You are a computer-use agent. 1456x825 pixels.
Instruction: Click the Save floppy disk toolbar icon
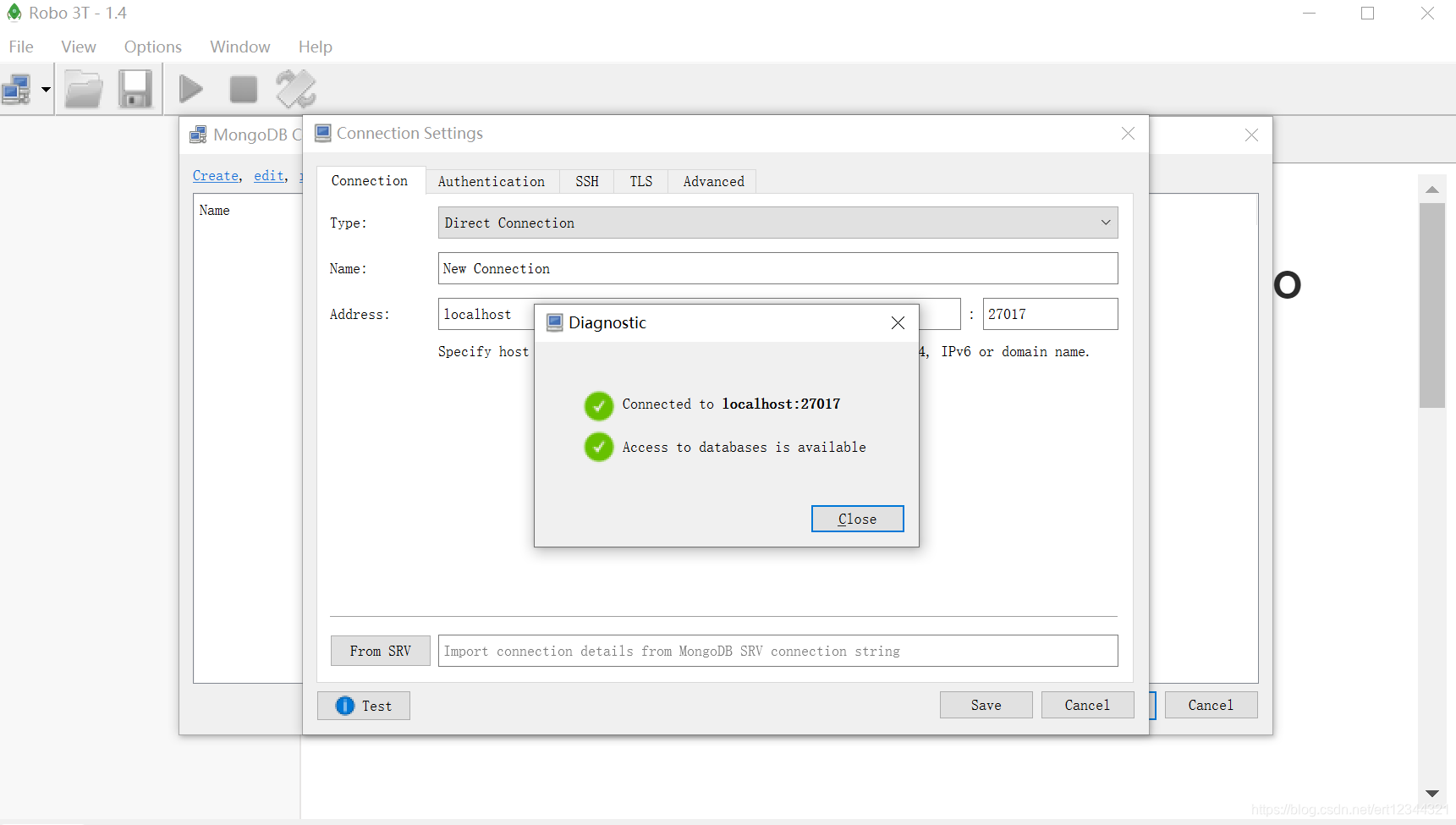(x=135, y=89)
